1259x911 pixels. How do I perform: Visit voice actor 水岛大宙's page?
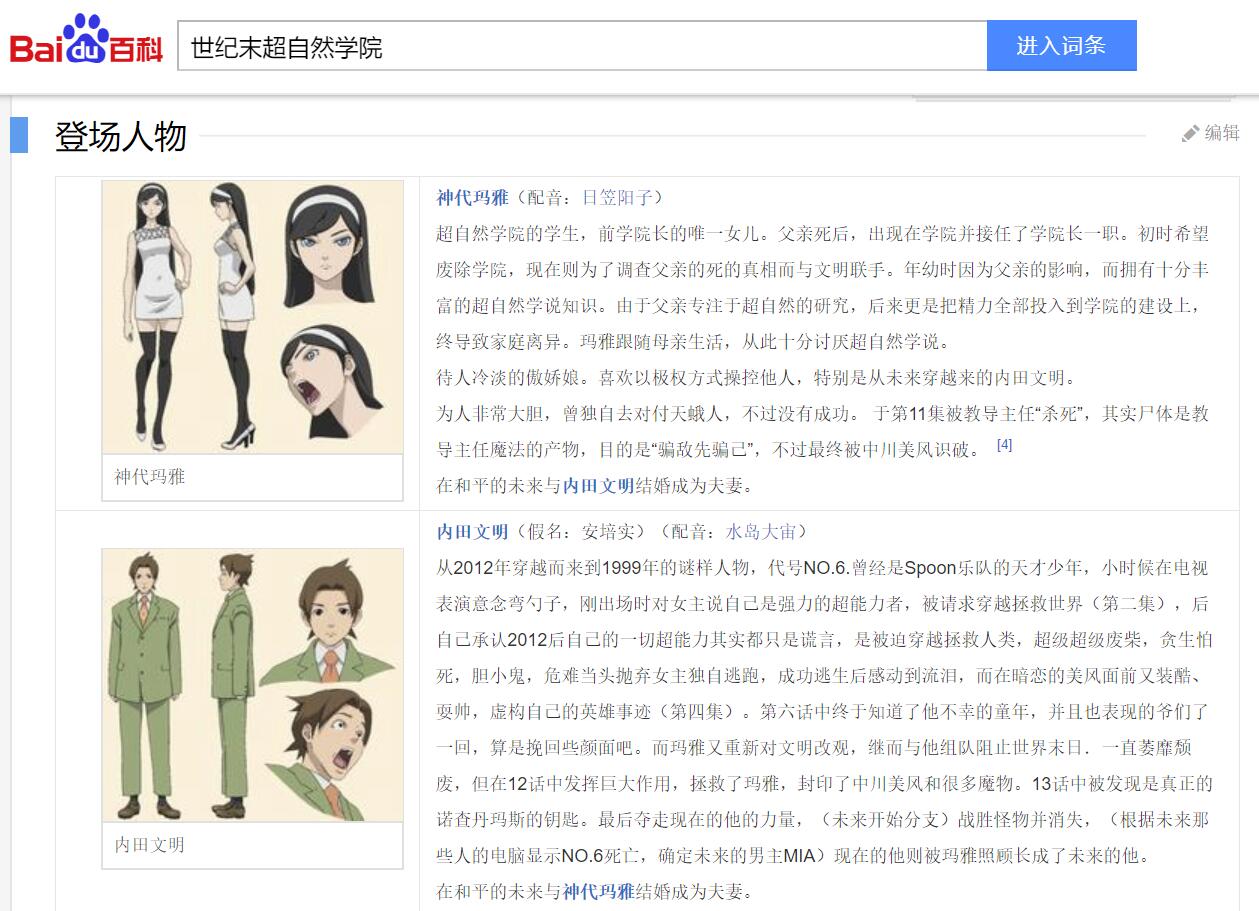(x=760, y=532)
